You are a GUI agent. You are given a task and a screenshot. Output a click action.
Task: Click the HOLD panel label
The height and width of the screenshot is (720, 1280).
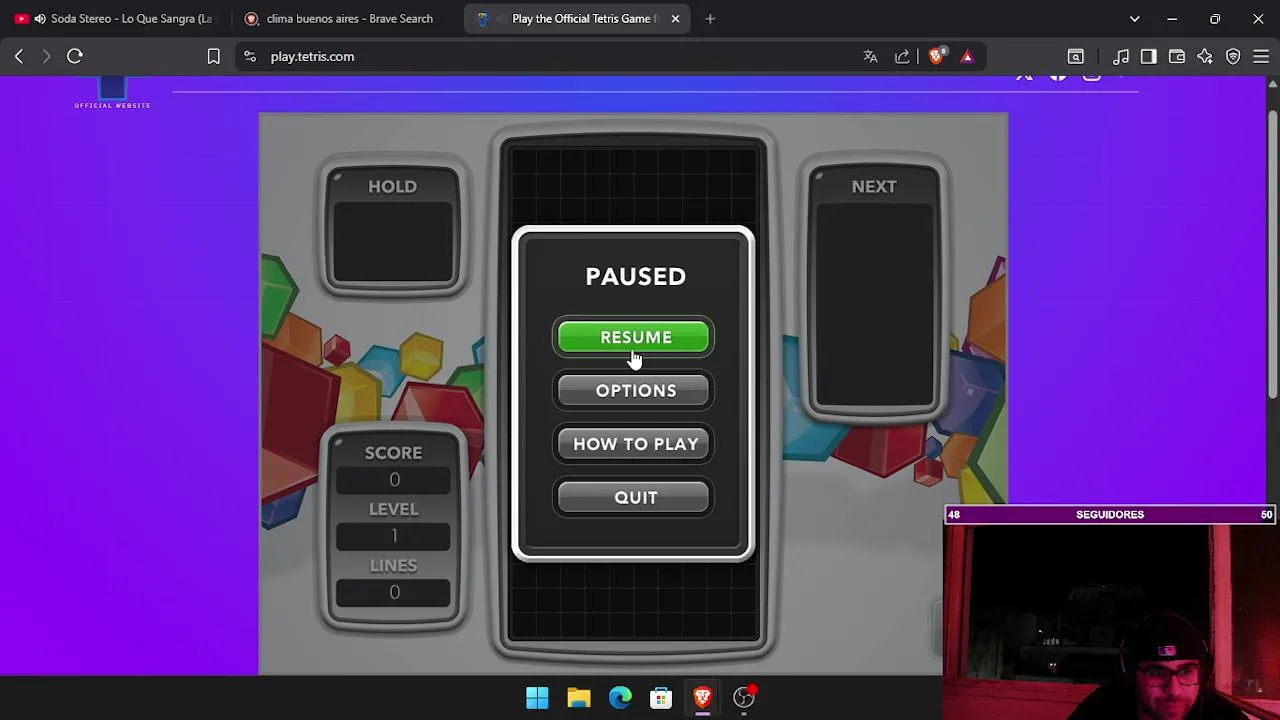pyautogui.click(x=392, y=187)
